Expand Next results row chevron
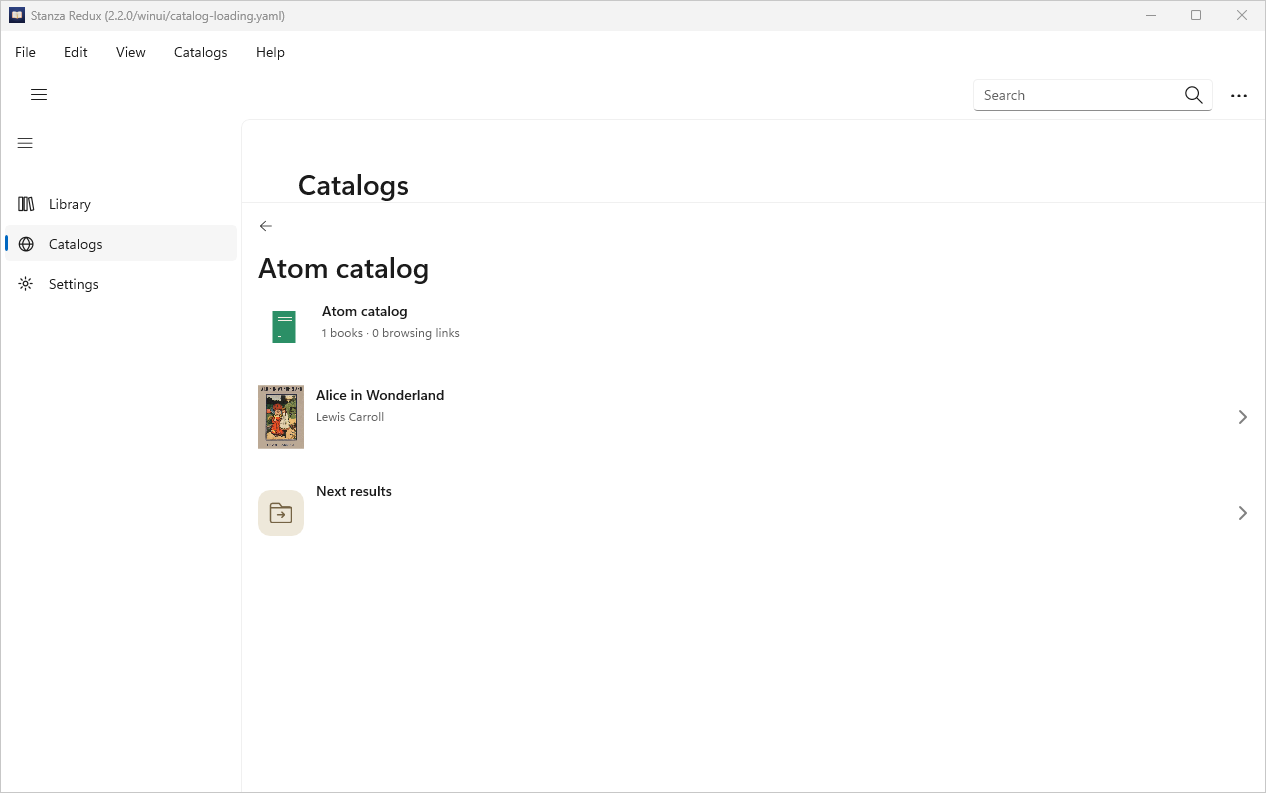Image resolution: width=1266 pixels, height=793 pixels. (x=1243, y=513)
